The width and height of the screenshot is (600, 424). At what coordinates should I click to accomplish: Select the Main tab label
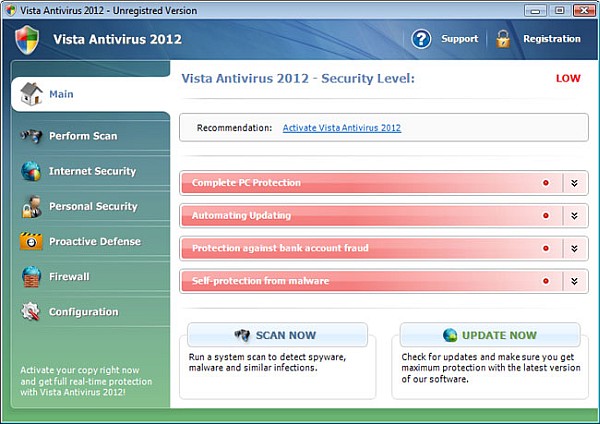[x=61, y=94]
